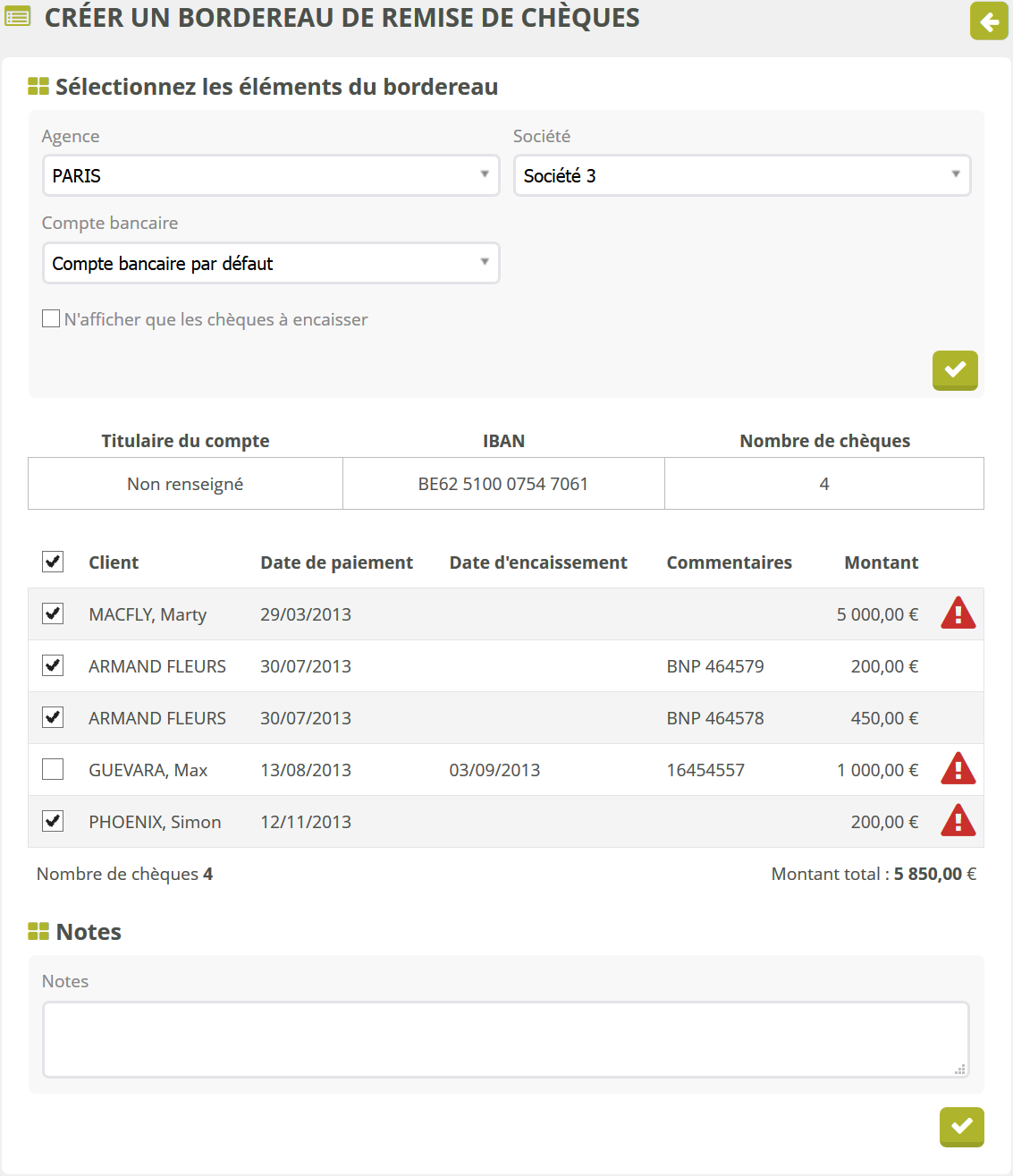Click the Montant column header
Image resolution: width=1013 pixels, height=1176 pixels.
click(x=881, y=563)
